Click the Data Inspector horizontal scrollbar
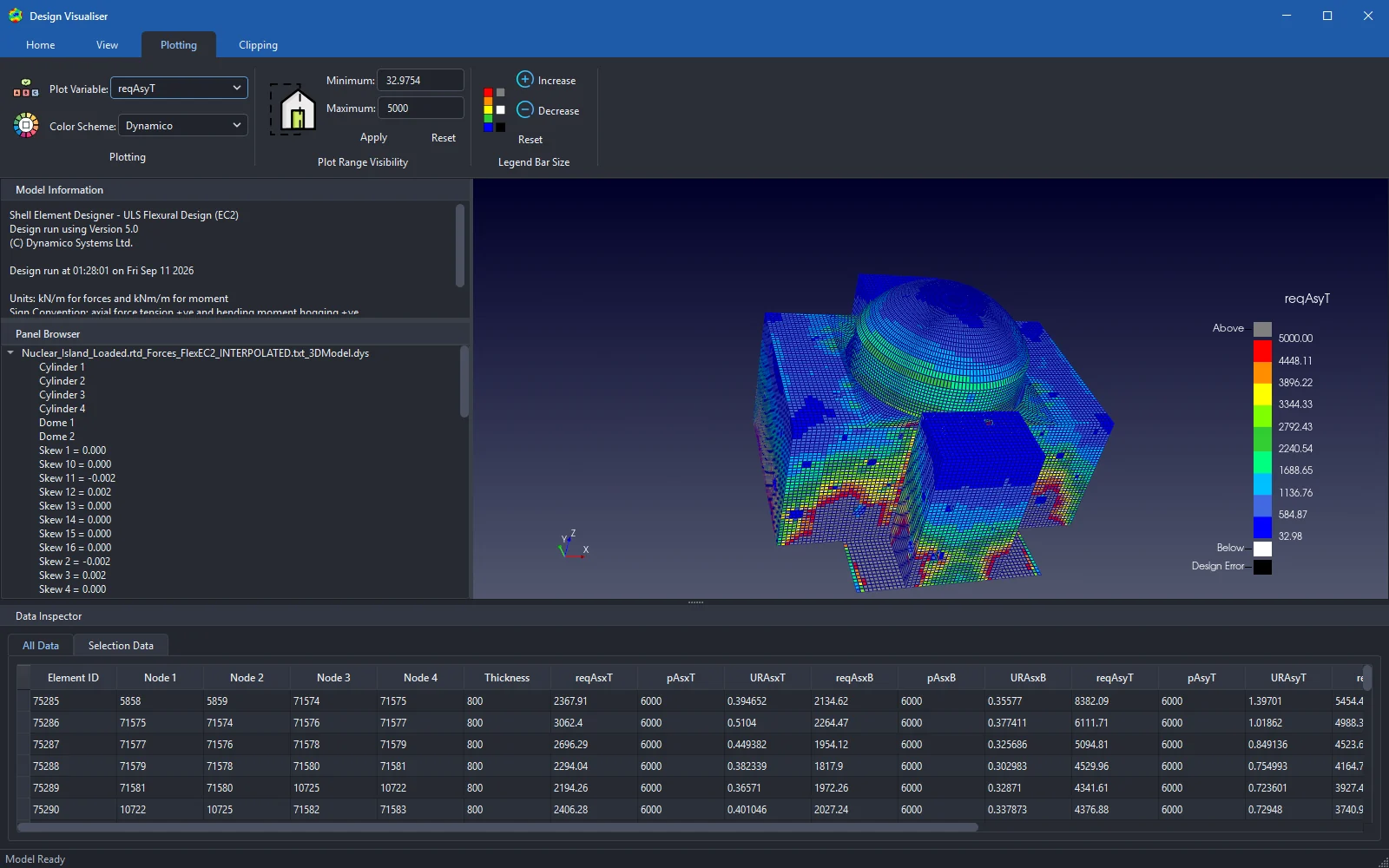 click(497, 827)
